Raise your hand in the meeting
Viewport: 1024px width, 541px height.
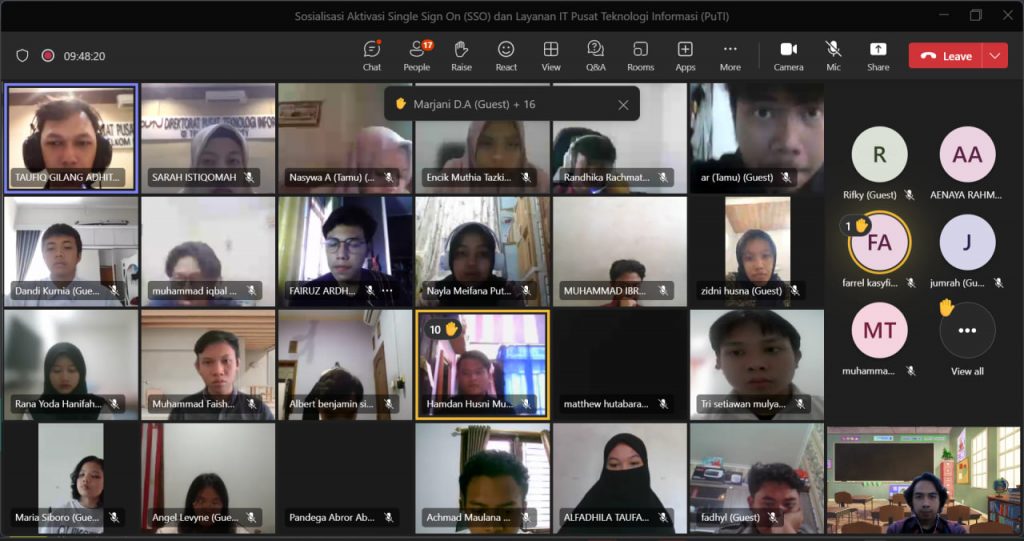coord(461,55)
